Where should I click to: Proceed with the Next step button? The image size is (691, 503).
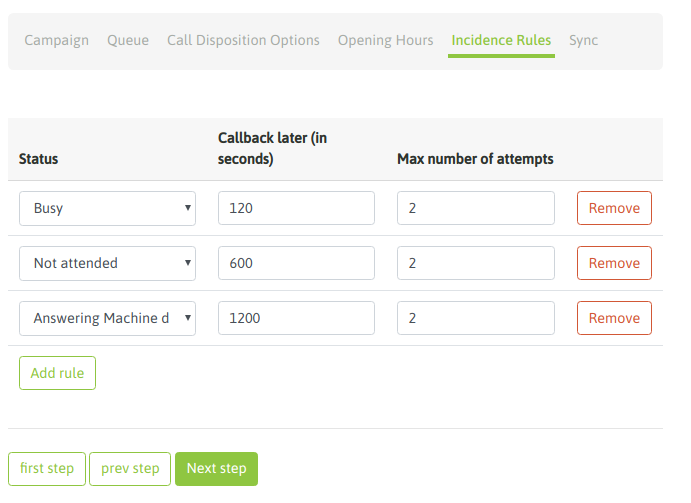(x=216, y=469)
